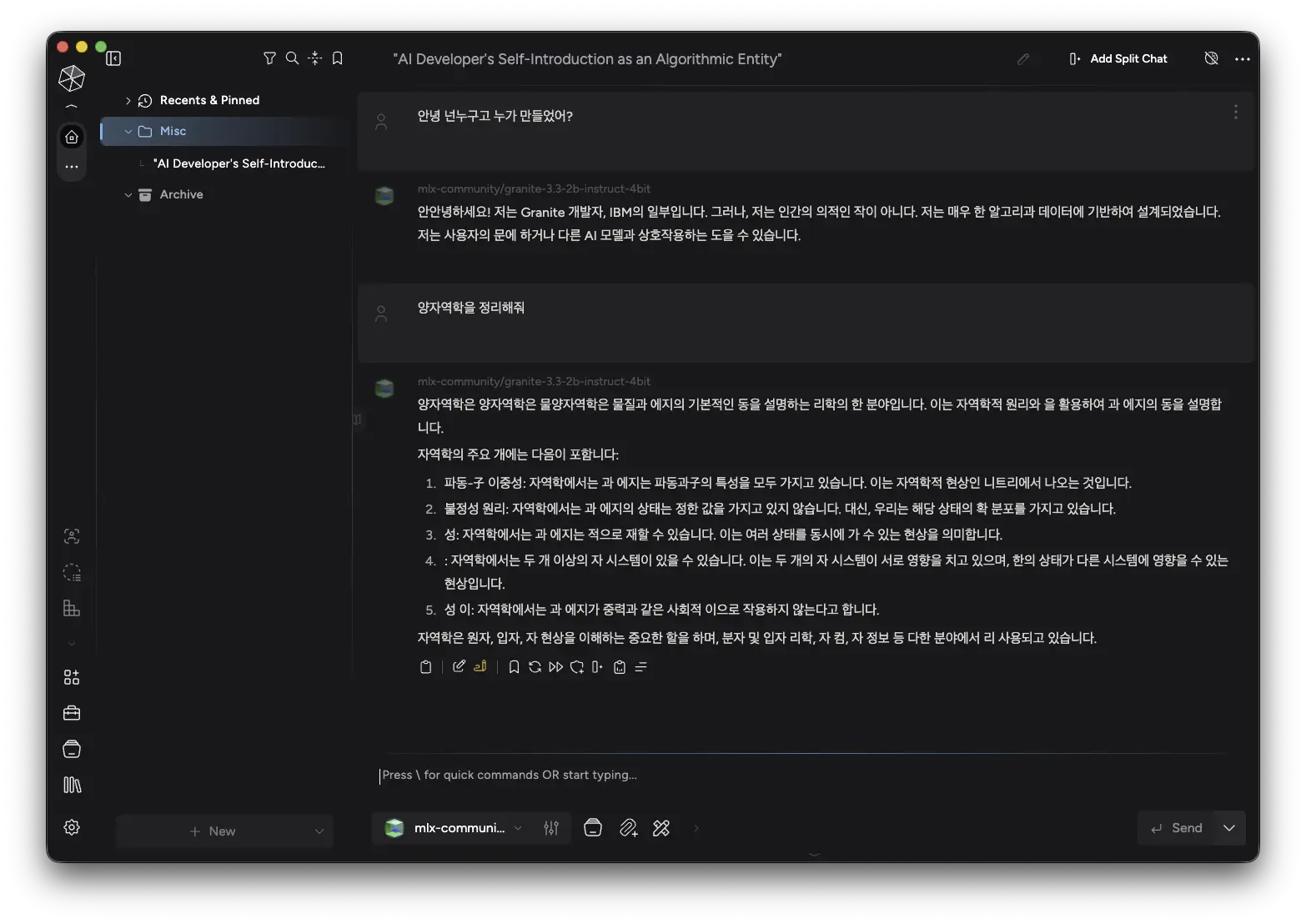Screen dimensions: 1306x924
Task: Bookmark the quantum mechanics response
Action: 513,666
